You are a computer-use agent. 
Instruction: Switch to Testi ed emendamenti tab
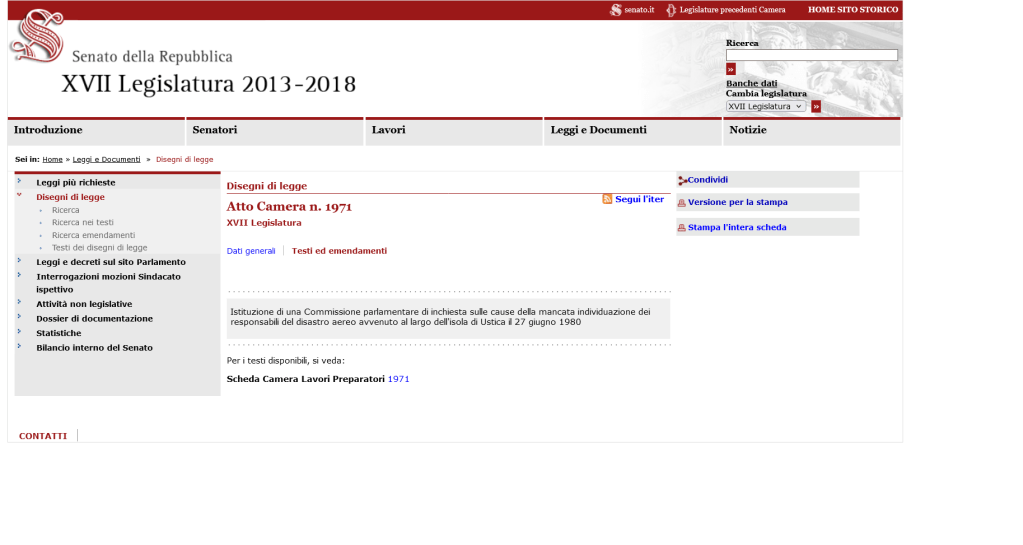(x=339, y=251)
